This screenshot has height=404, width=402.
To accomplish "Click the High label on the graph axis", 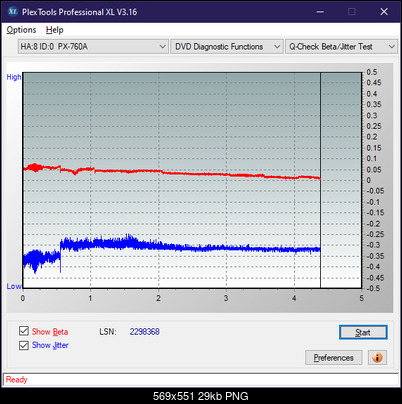I will tap(14, 77).
